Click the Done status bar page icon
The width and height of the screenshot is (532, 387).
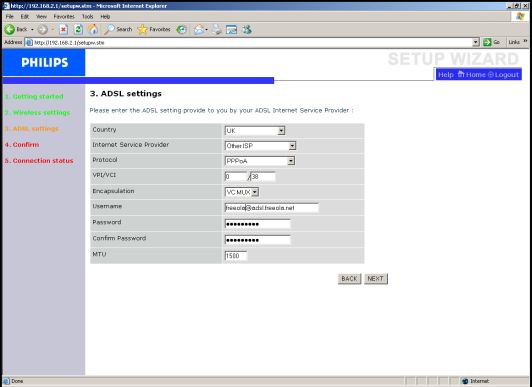tap(6, 381)
